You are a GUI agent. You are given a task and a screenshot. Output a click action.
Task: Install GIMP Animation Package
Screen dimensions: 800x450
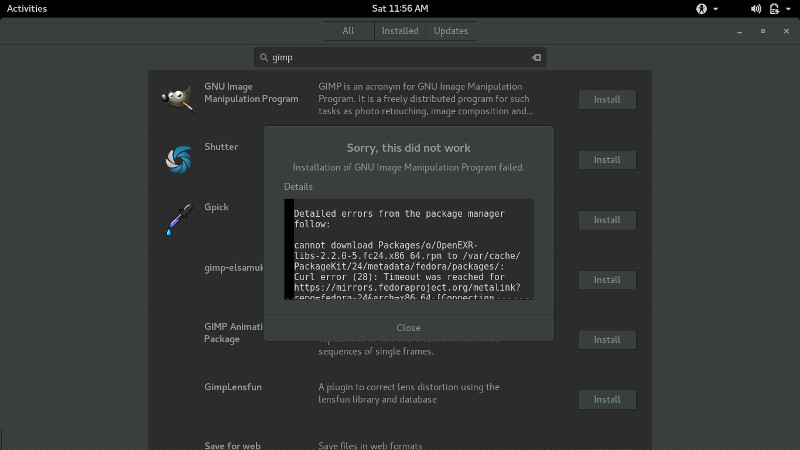tap(607, 340)
